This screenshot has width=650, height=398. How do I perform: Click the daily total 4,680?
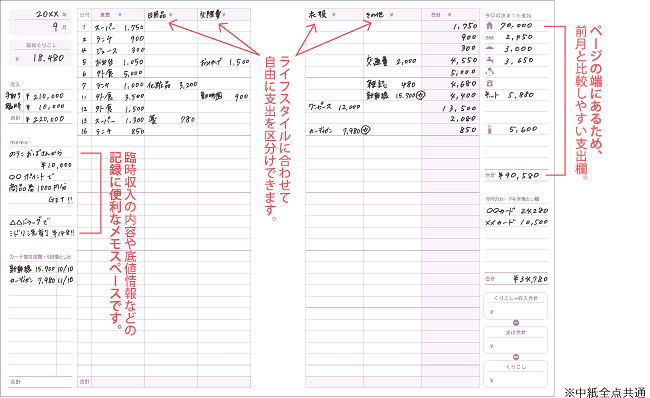click(464, 84)
